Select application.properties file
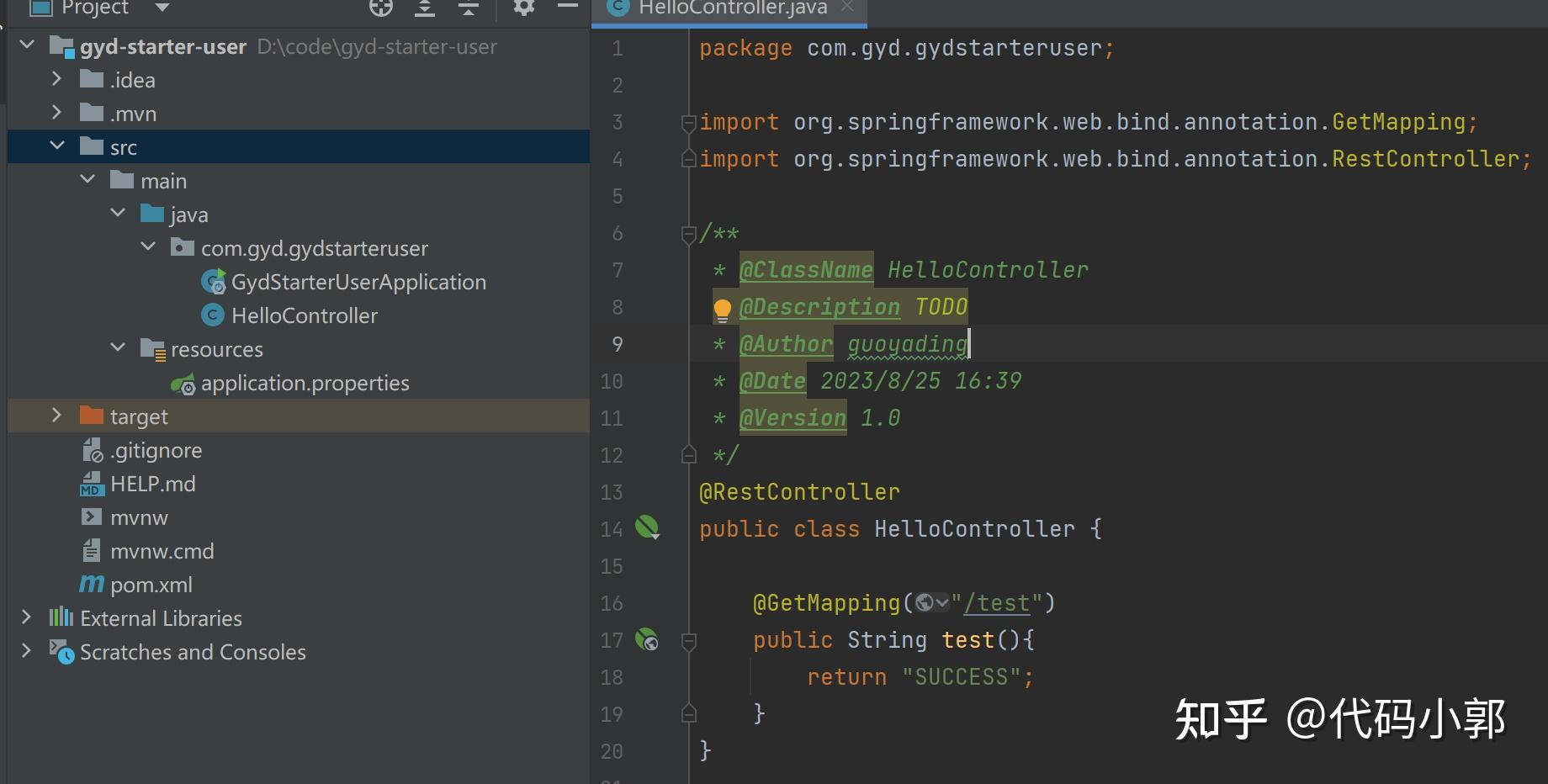 pos(305,383)
